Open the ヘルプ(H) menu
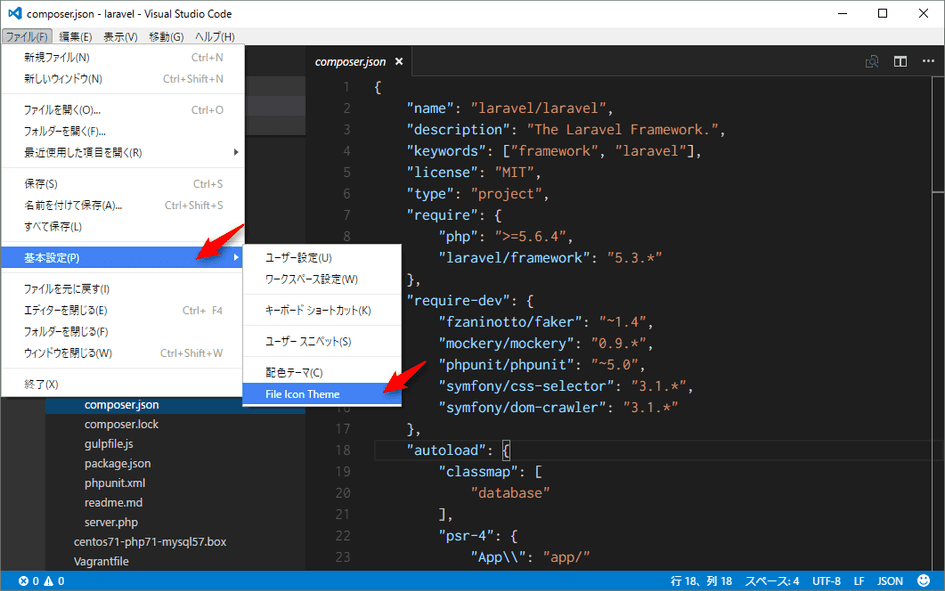This screenshot has width=945, height=591. (214, 37)
